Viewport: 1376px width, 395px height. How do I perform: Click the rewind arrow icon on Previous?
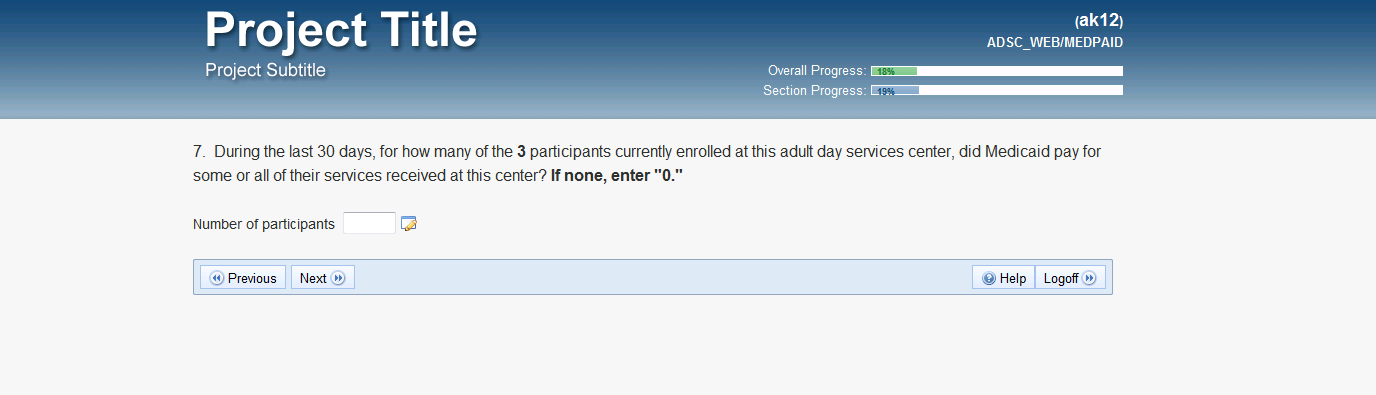[216, 278]
